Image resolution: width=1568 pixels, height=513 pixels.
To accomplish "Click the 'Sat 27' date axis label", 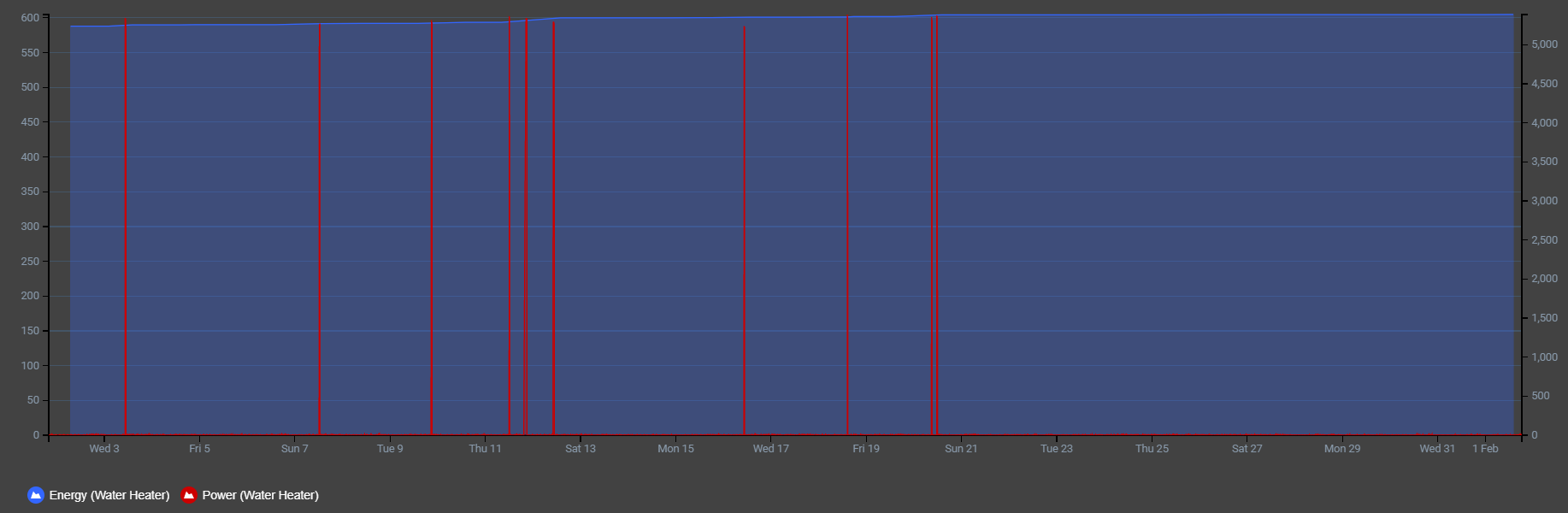I will coord(1247,449).
